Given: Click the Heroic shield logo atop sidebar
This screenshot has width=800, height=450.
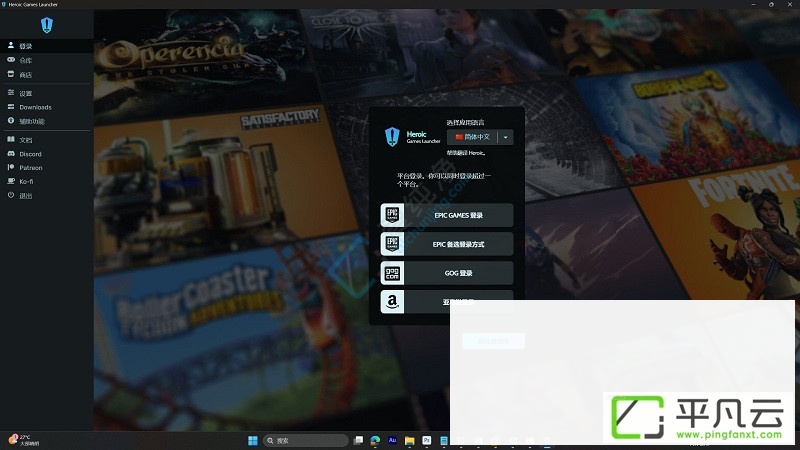Looking at the screenshot, I should 46,24.
